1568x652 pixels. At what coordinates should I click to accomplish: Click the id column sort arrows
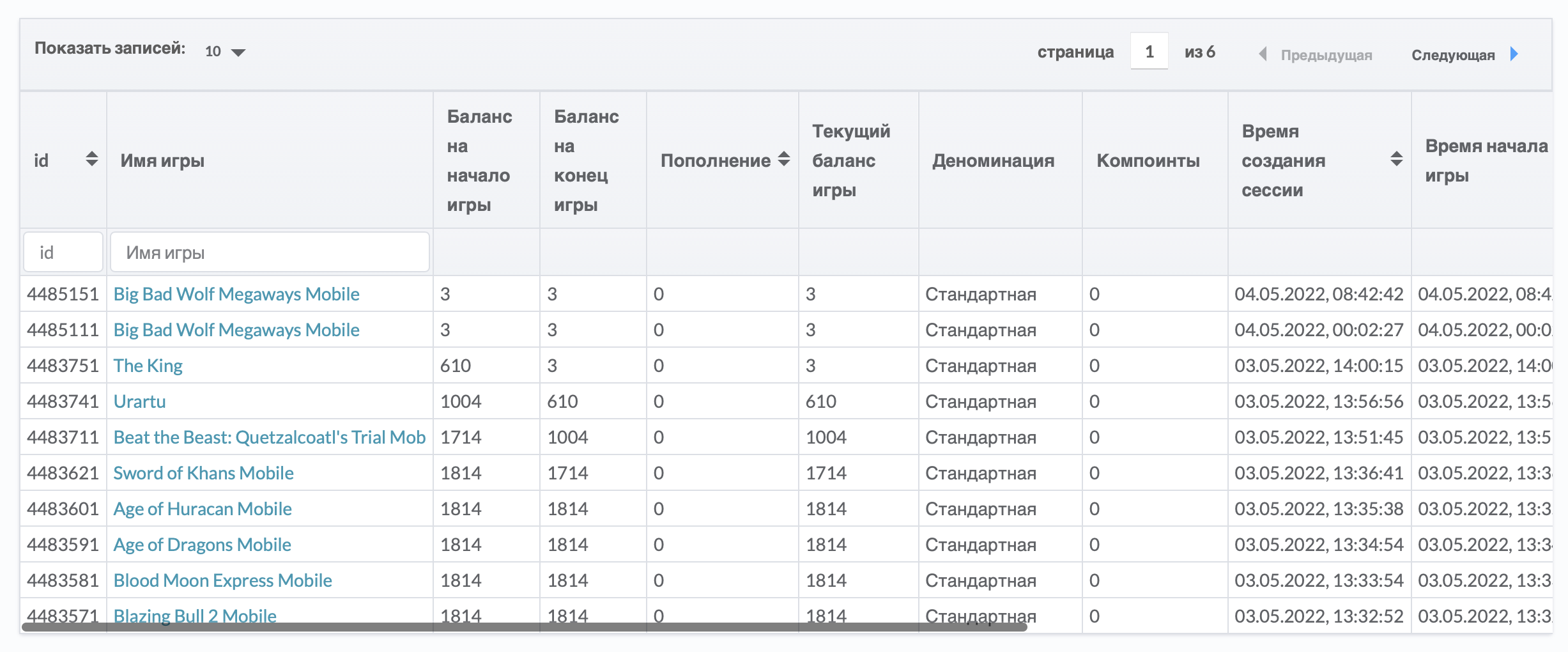click(x=92, y=159)
